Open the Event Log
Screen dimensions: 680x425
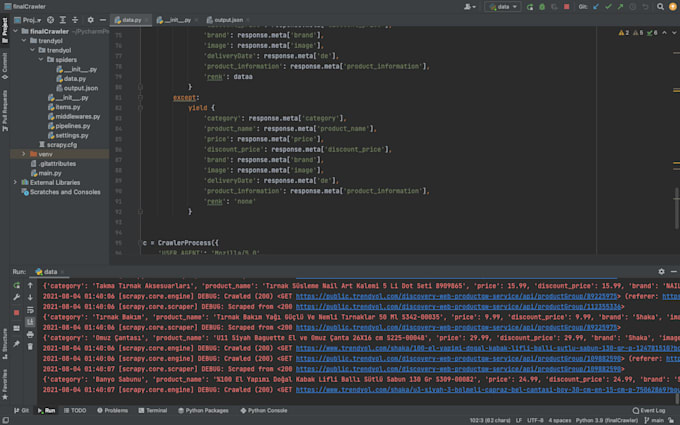pos(649,410)
